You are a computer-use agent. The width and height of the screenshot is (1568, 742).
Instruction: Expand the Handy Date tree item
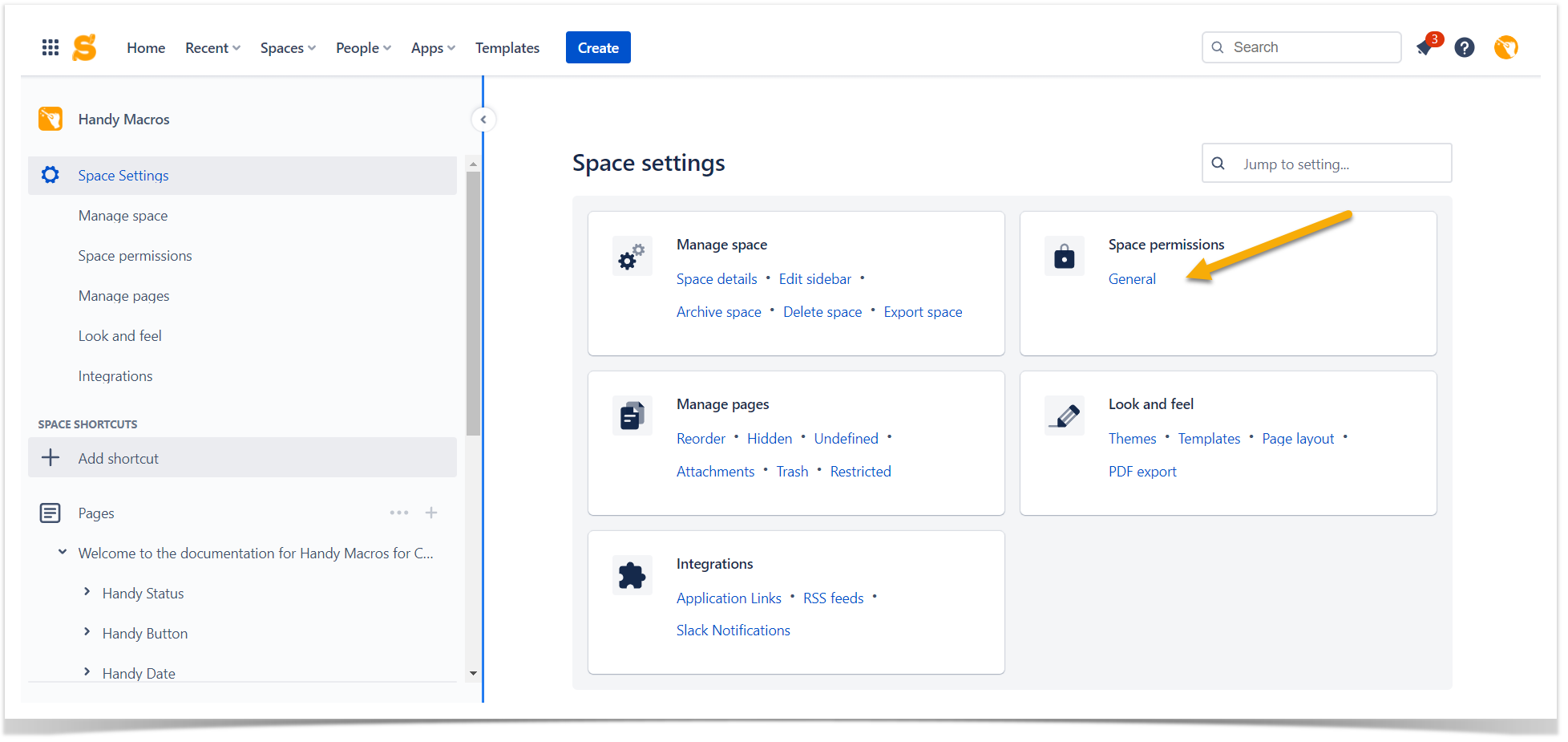[x=87, y=672]
